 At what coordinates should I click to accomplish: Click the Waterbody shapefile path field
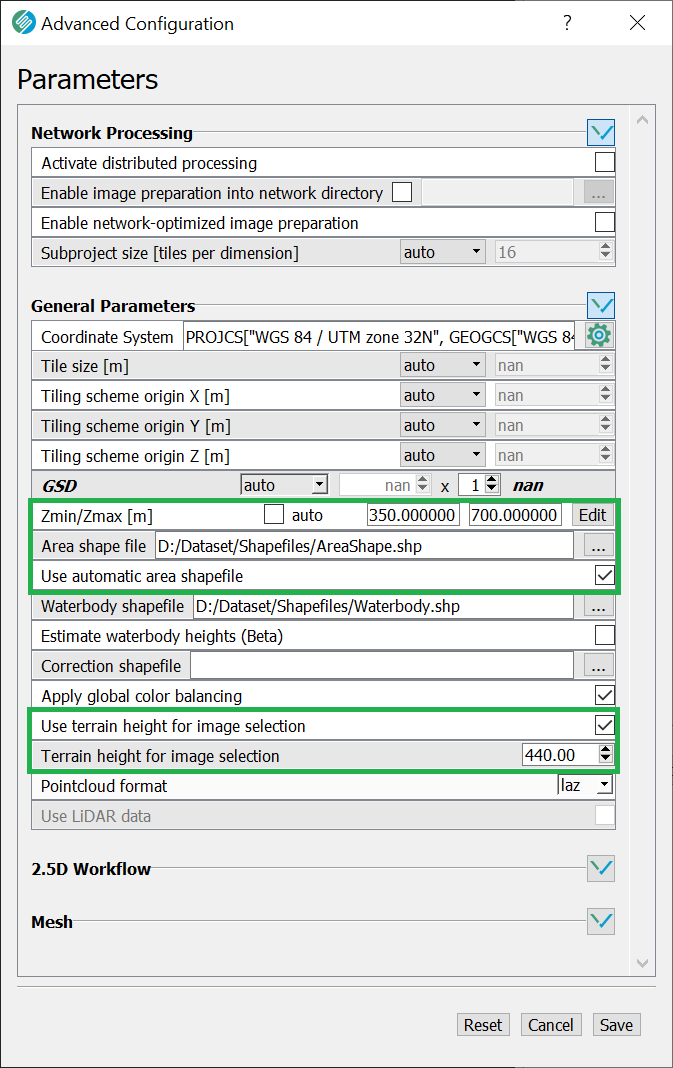[x=384, y=606]
